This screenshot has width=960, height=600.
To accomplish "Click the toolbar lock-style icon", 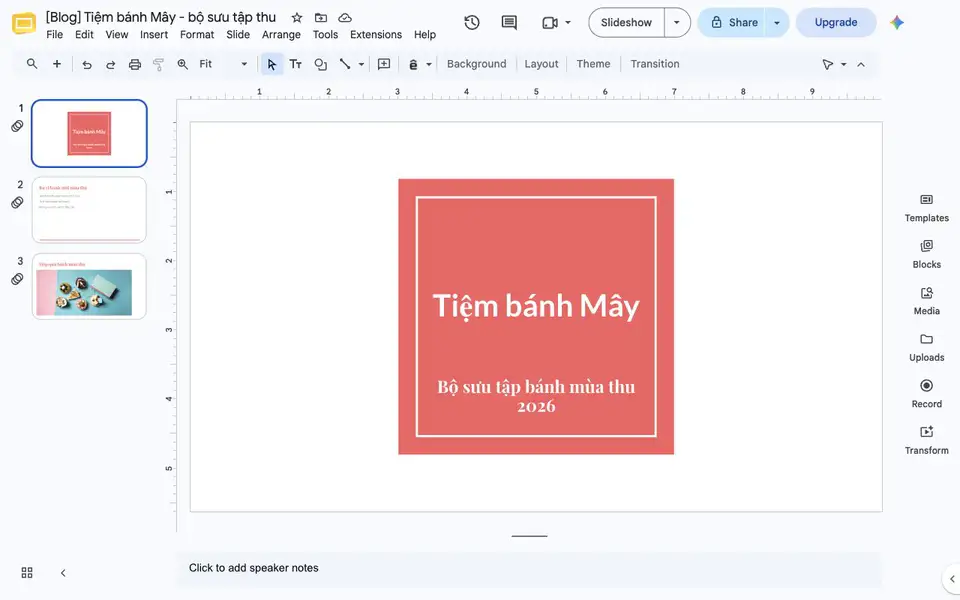I will [413, 64].
